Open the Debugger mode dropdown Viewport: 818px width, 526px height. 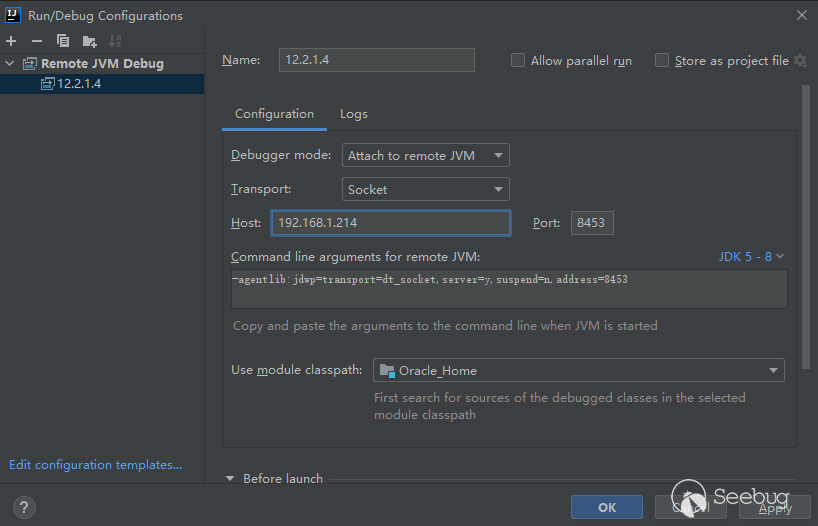point(426,156)
